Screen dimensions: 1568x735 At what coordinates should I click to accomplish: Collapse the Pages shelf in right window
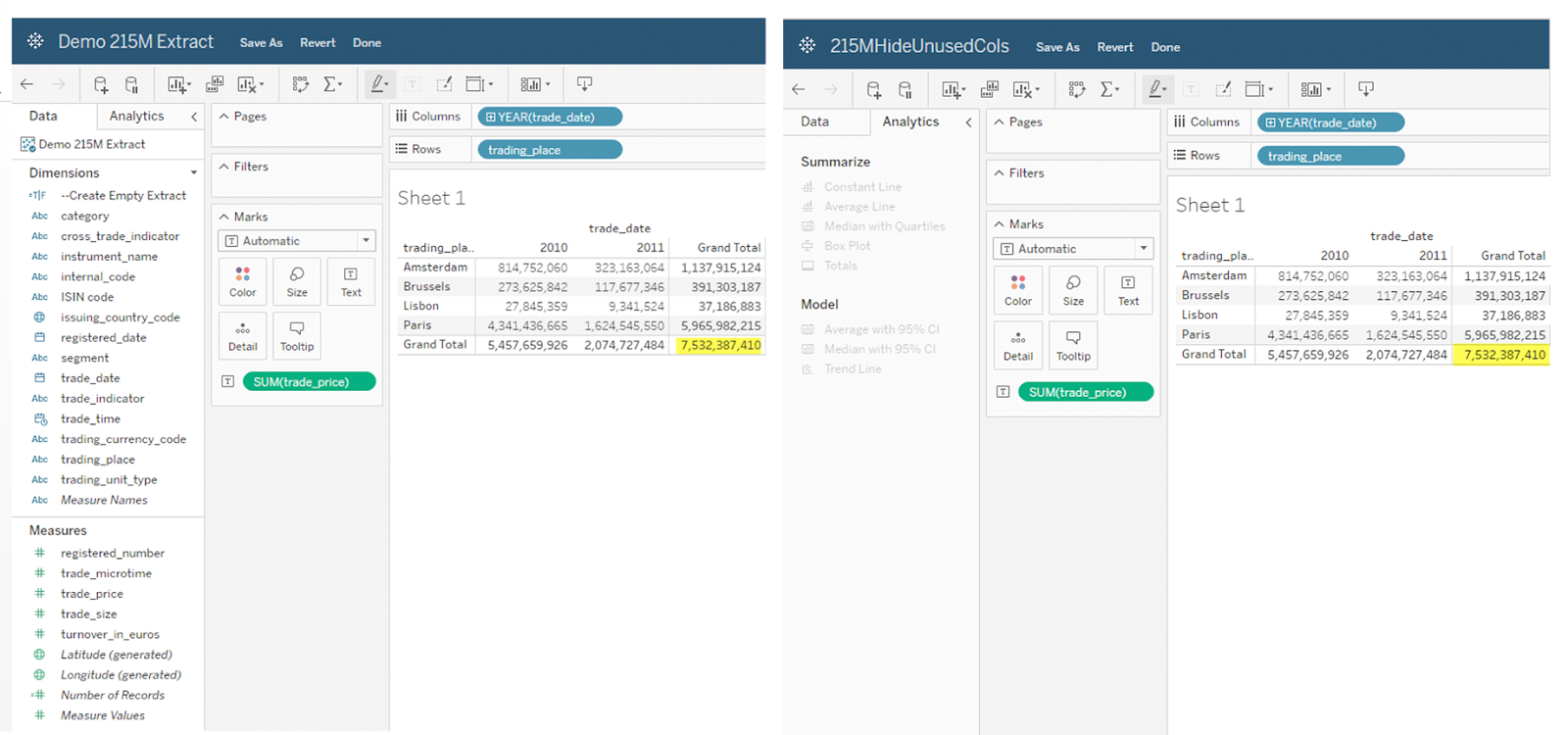coord(1000,122)
